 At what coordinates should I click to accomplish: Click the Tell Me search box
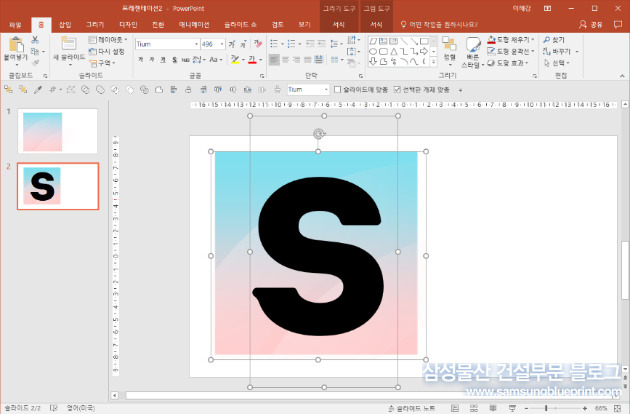pyautogui.click(x=439, y=25)
